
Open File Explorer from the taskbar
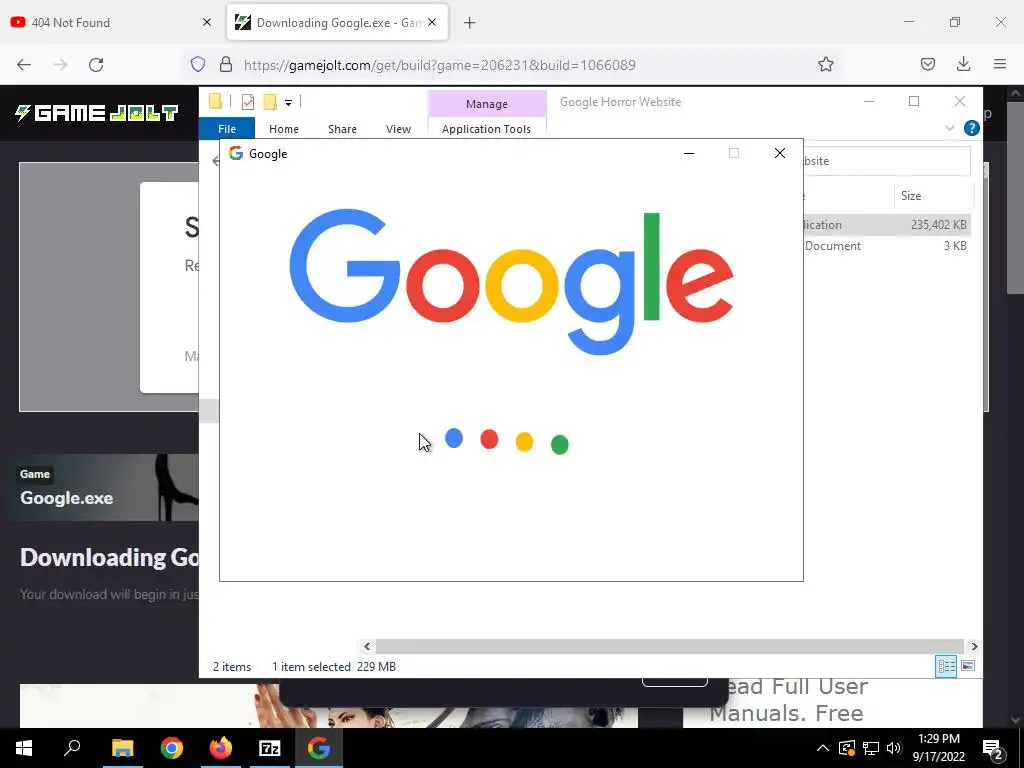point(122,748)
